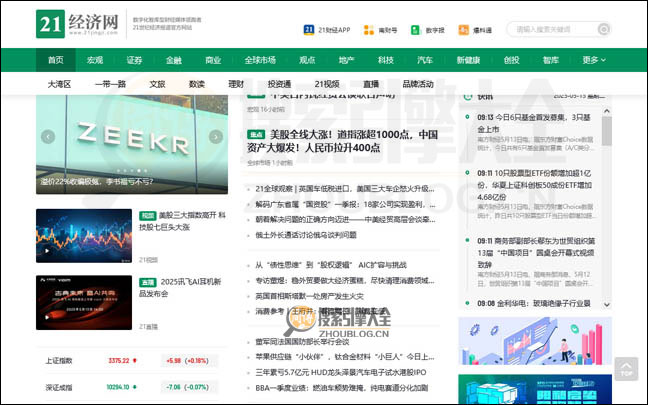The height and width of the screenshot is (405, 648).
Task: Select 理财 in the sub navigation
Action: (x=236, y=84)
